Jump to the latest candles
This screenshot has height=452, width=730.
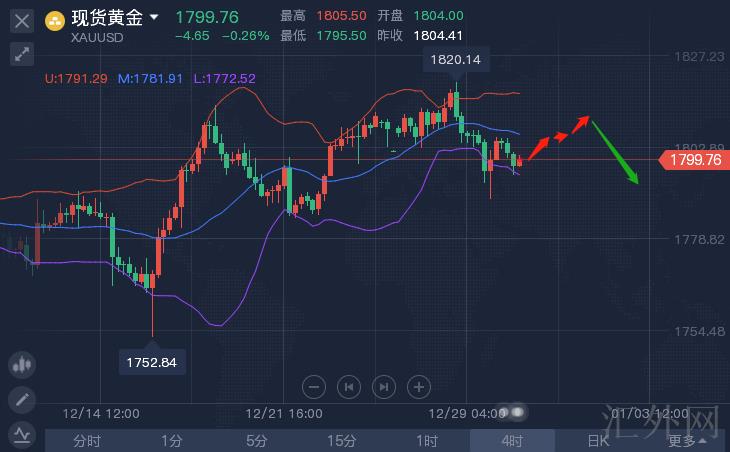(384, 386)
